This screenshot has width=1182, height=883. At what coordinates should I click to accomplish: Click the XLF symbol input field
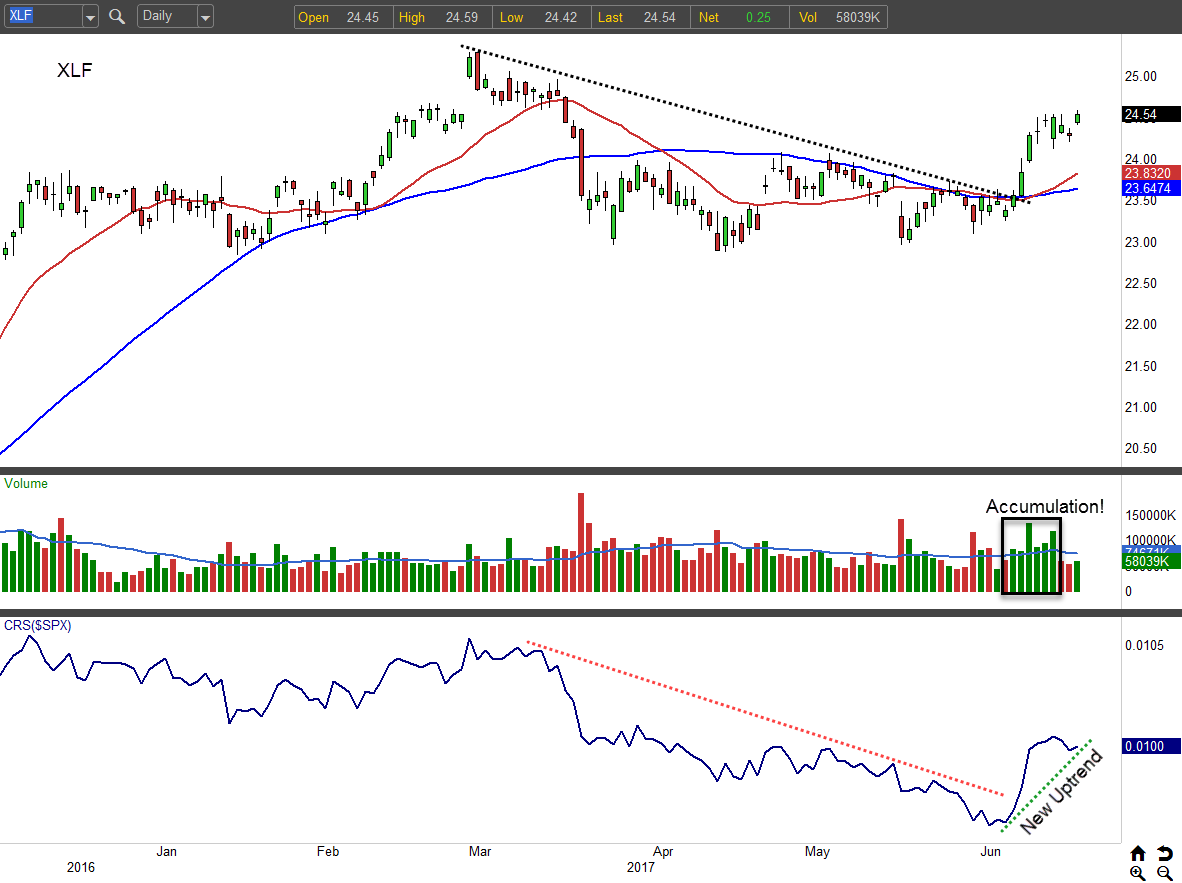(x=40, y=17)
